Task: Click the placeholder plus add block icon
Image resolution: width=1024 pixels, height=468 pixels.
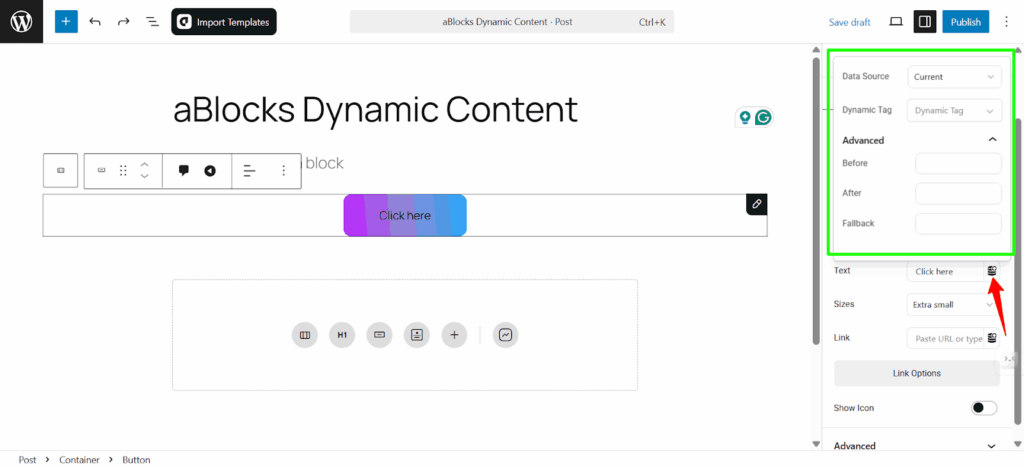Action: point(455,335)
